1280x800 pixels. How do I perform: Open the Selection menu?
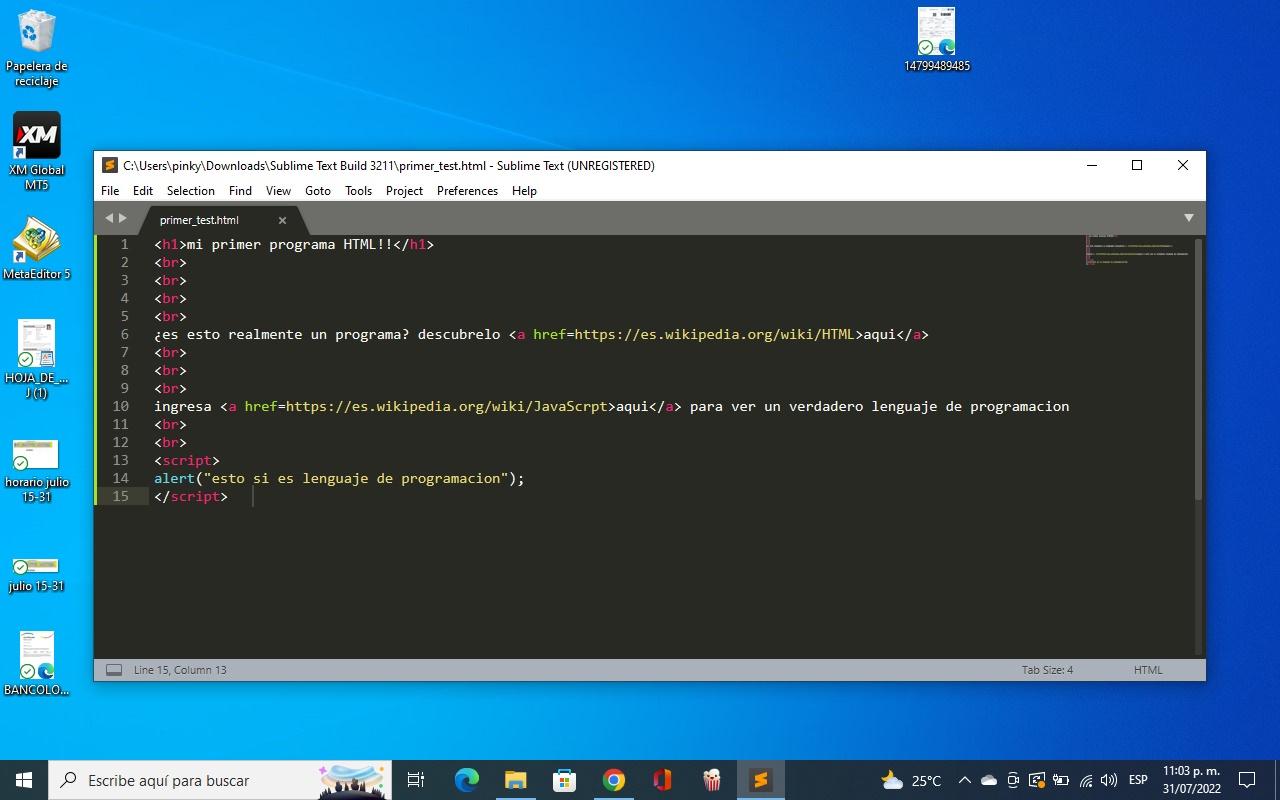tap(190, 191)
